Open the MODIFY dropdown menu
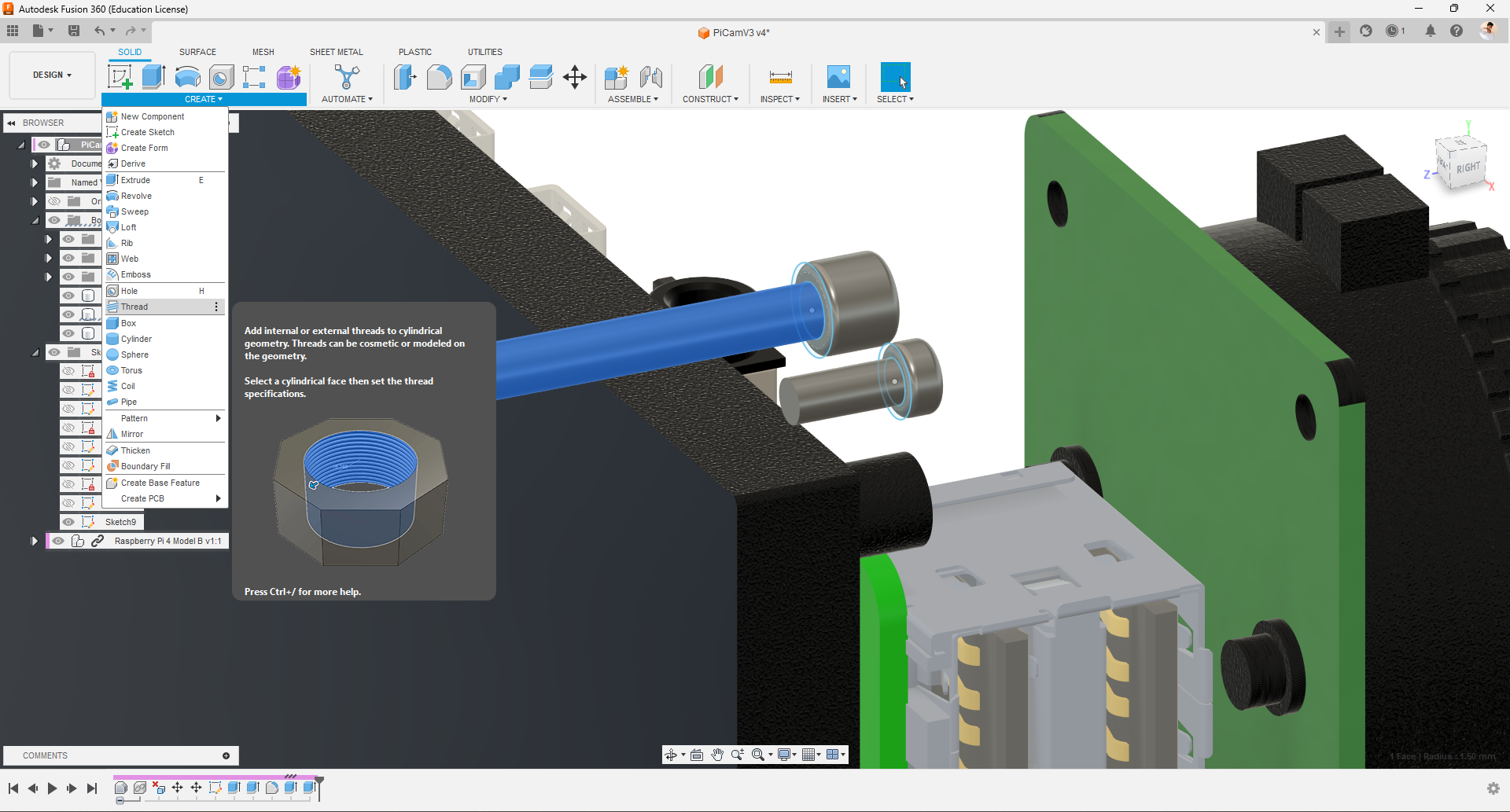 (488, 99)
